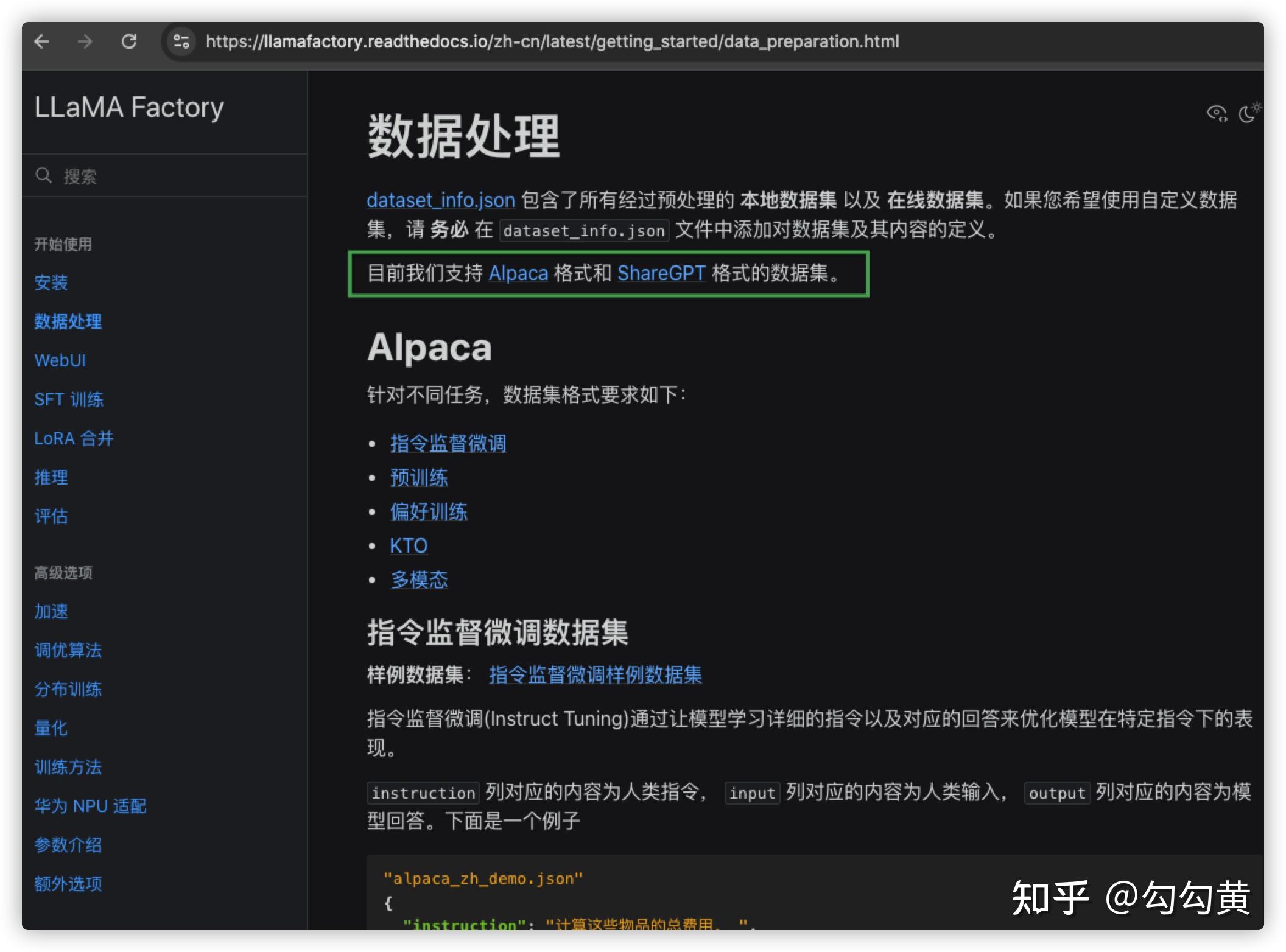
Task: Select 数据处理 in the sidebar navigation
Action: (x=68, y=322)
